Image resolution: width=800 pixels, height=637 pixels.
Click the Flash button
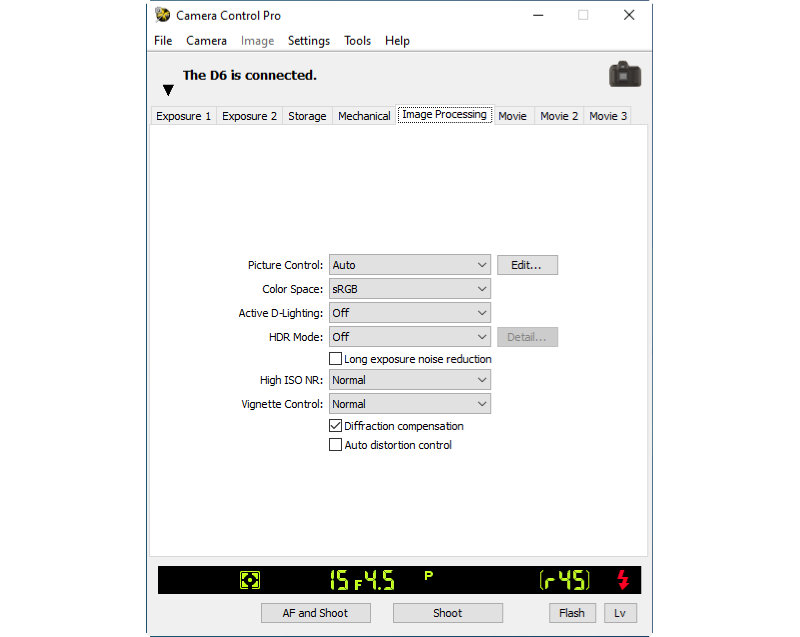tap(572, 613)
